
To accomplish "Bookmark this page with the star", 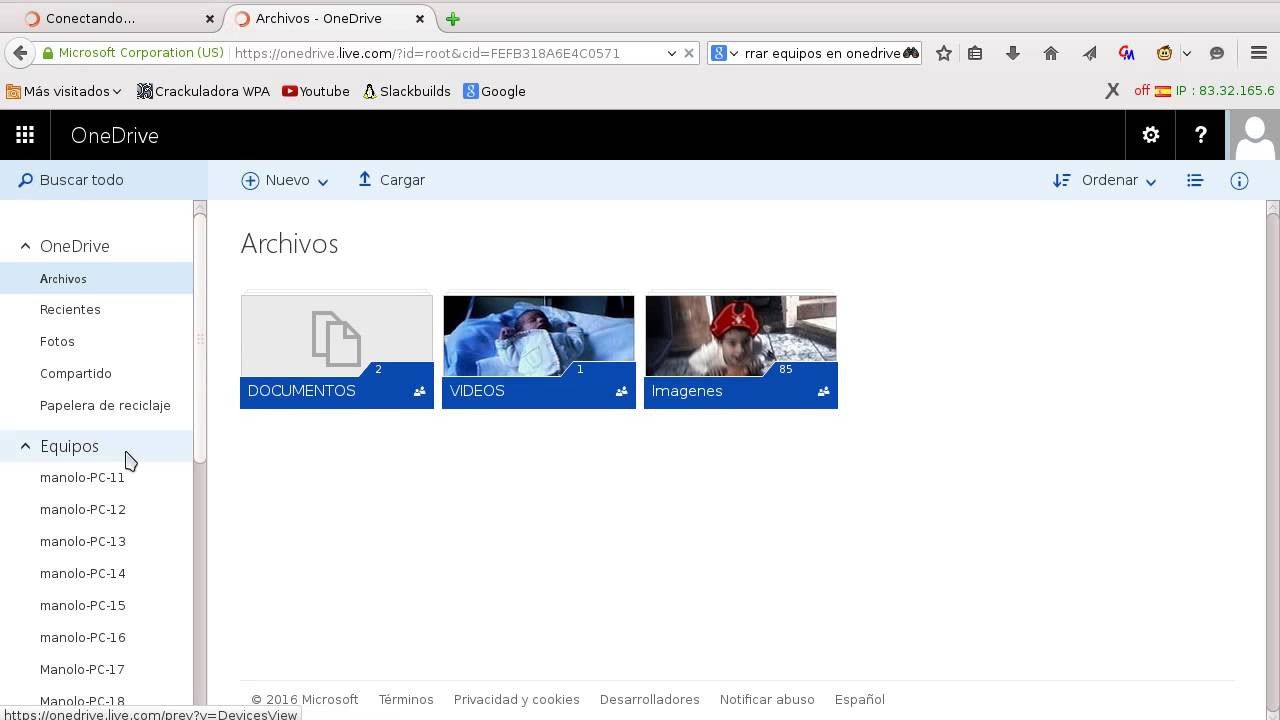I will point(943,53).
